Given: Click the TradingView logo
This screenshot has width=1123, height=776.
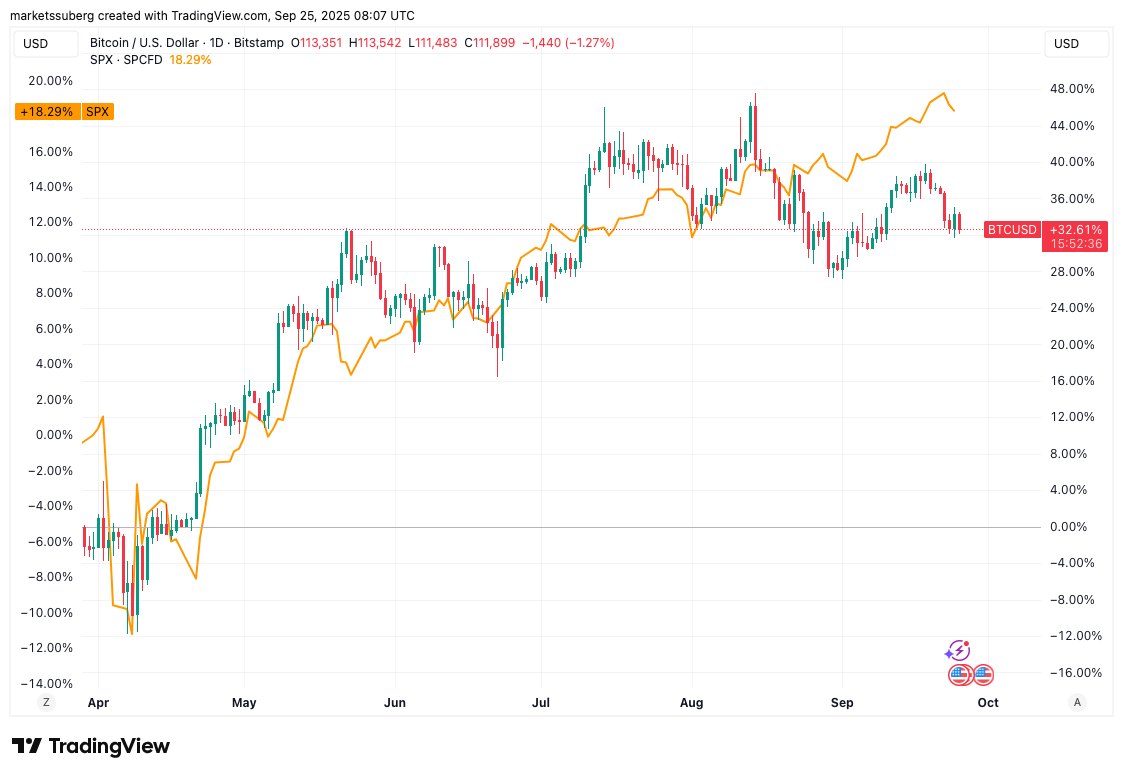Looking at the screenshot, I should pos(91,746).
